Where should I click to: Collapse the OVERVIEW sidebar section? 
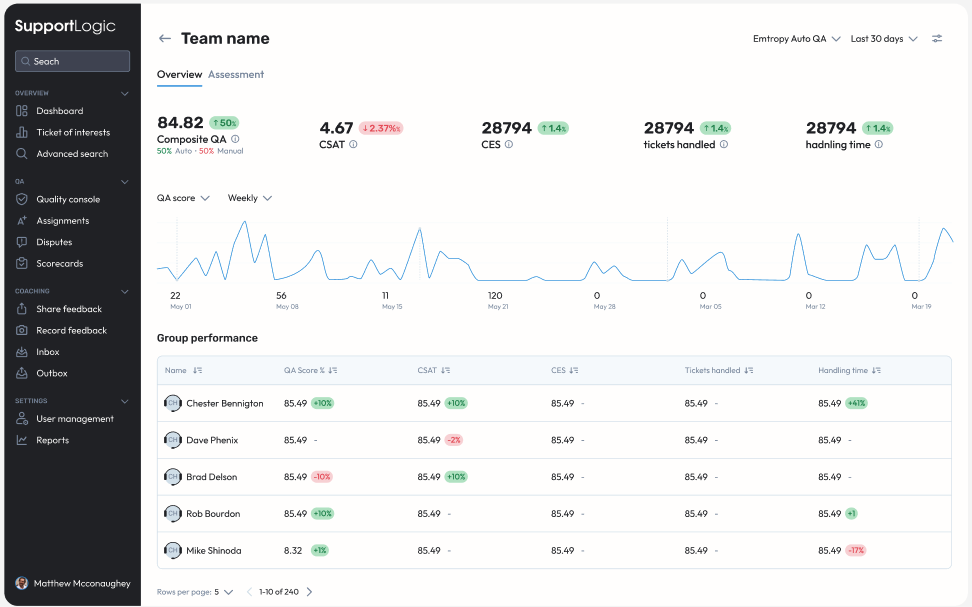pyautogui.click(x=125, y=93)
